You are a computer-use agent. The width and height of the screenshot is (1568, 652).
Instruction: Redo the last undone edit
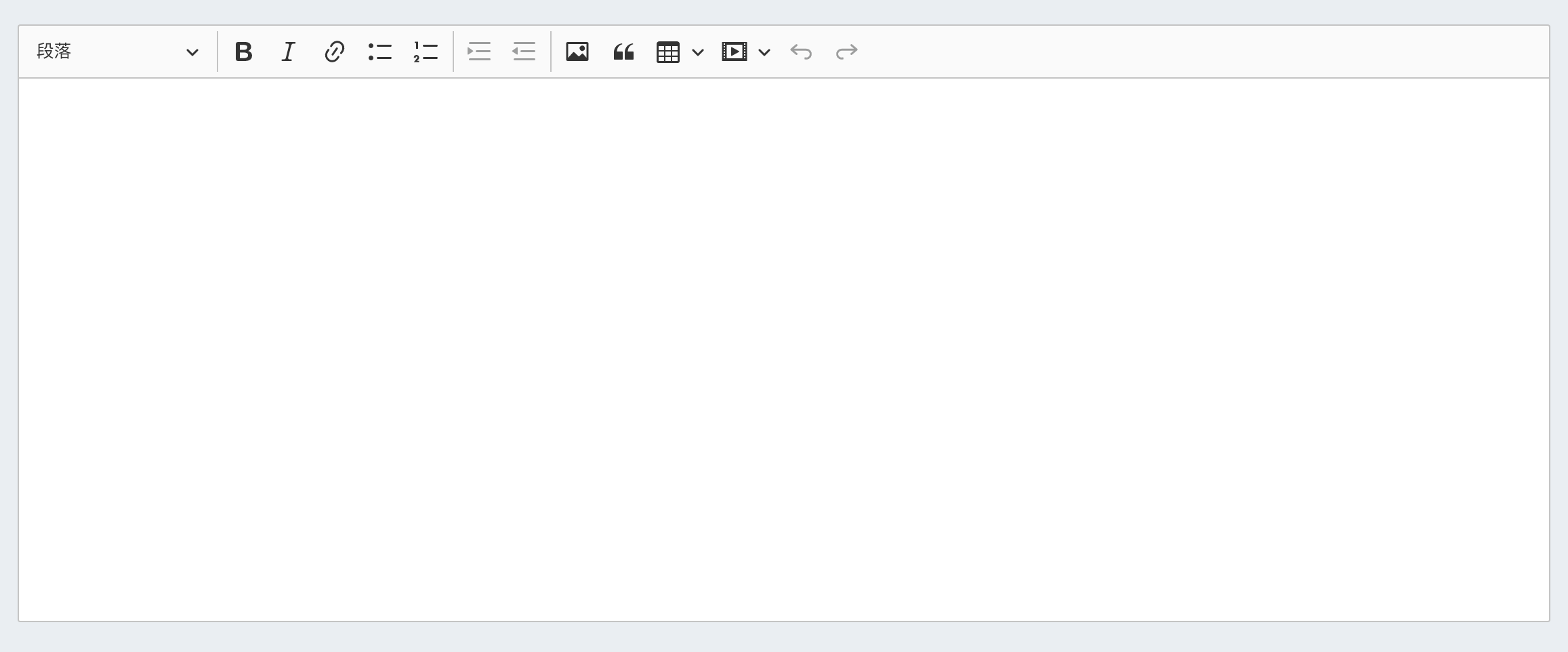tap(847, 52)
